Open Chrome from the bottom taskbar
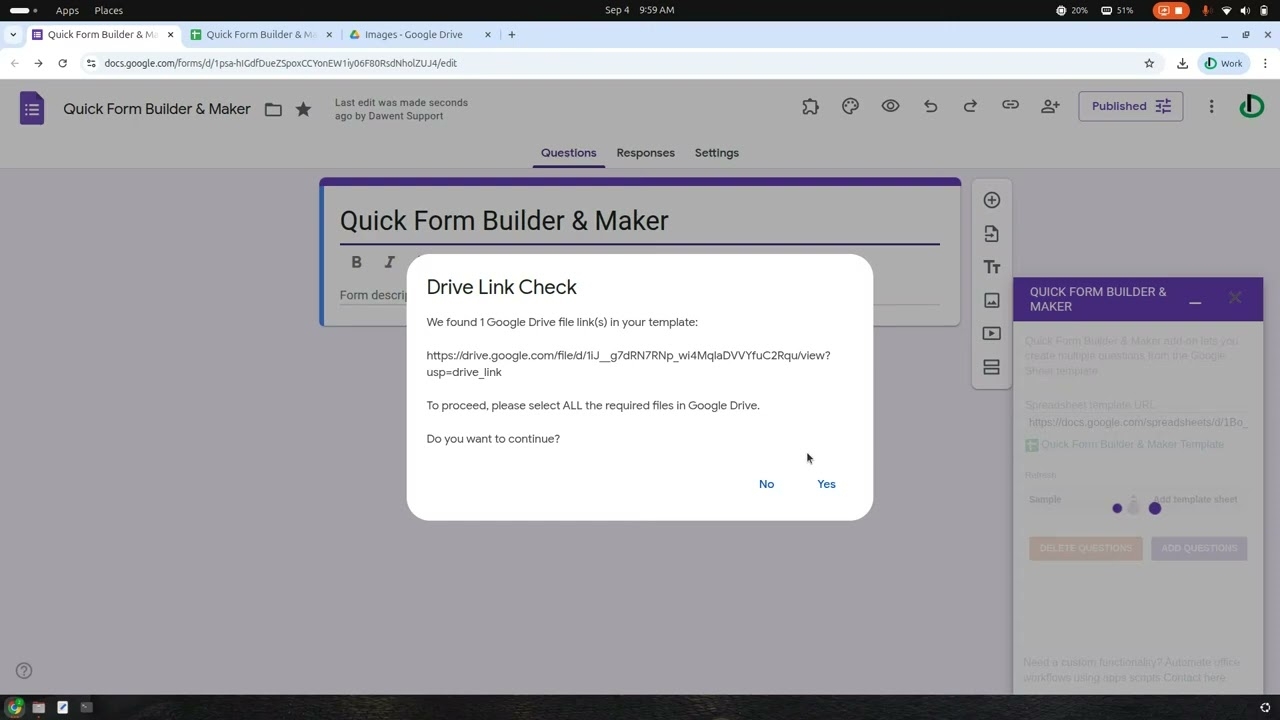Viewport: 1280px width, 720px height. click(15, 707)
